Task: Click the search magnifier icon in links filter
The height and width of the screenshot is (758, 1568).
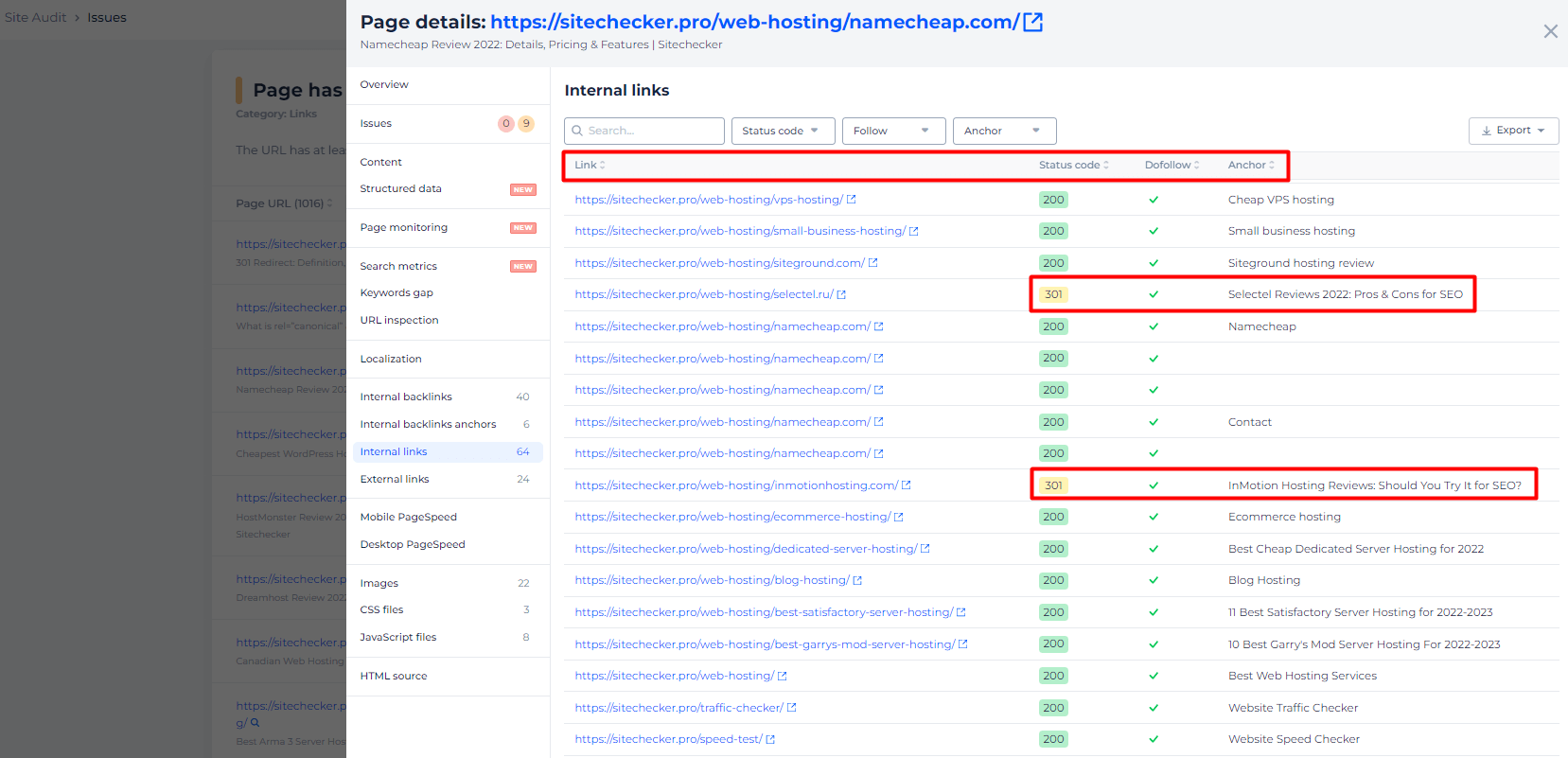Action: coord(577,131)
